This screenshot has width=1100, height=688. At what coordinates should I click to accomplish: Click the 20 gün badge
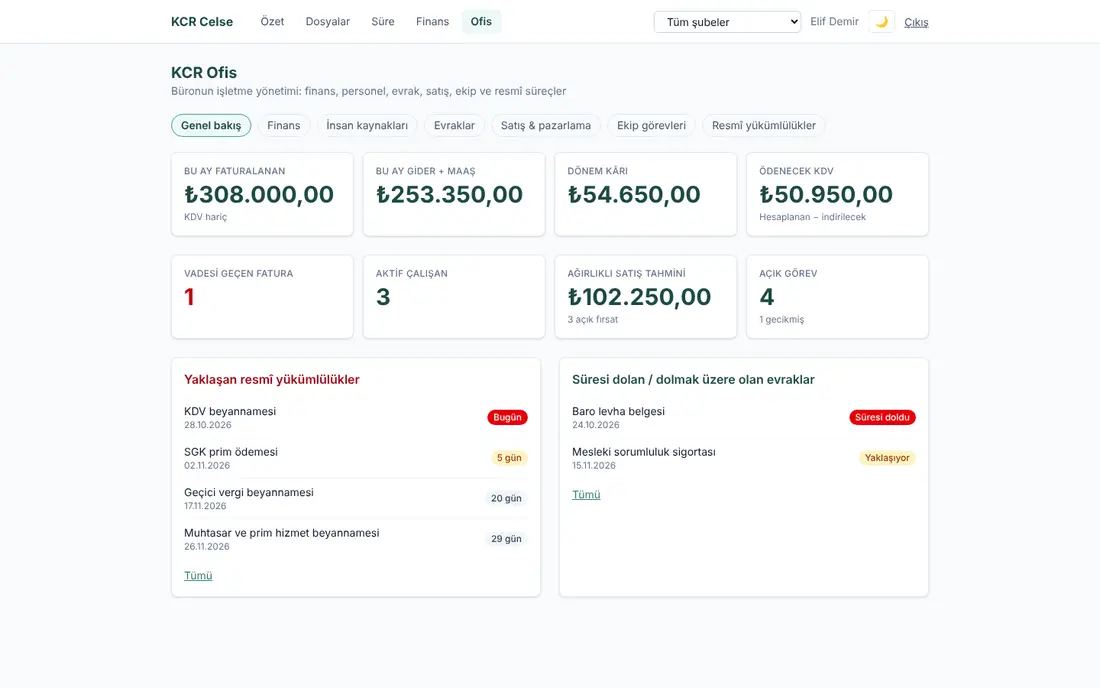pyautogui.click(x=506, y=499)
